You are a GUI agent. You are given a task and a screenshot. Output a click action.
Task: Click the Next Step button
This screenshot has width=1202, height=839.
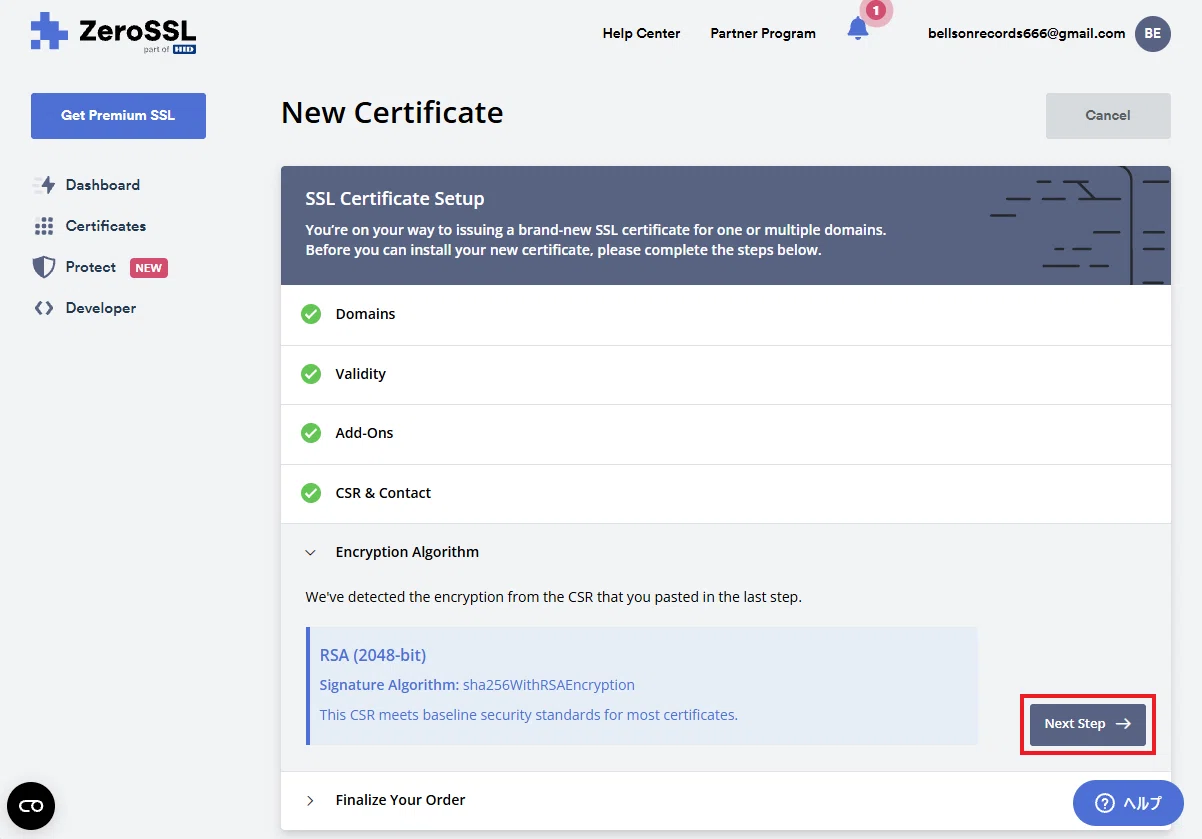(1088, 724)
